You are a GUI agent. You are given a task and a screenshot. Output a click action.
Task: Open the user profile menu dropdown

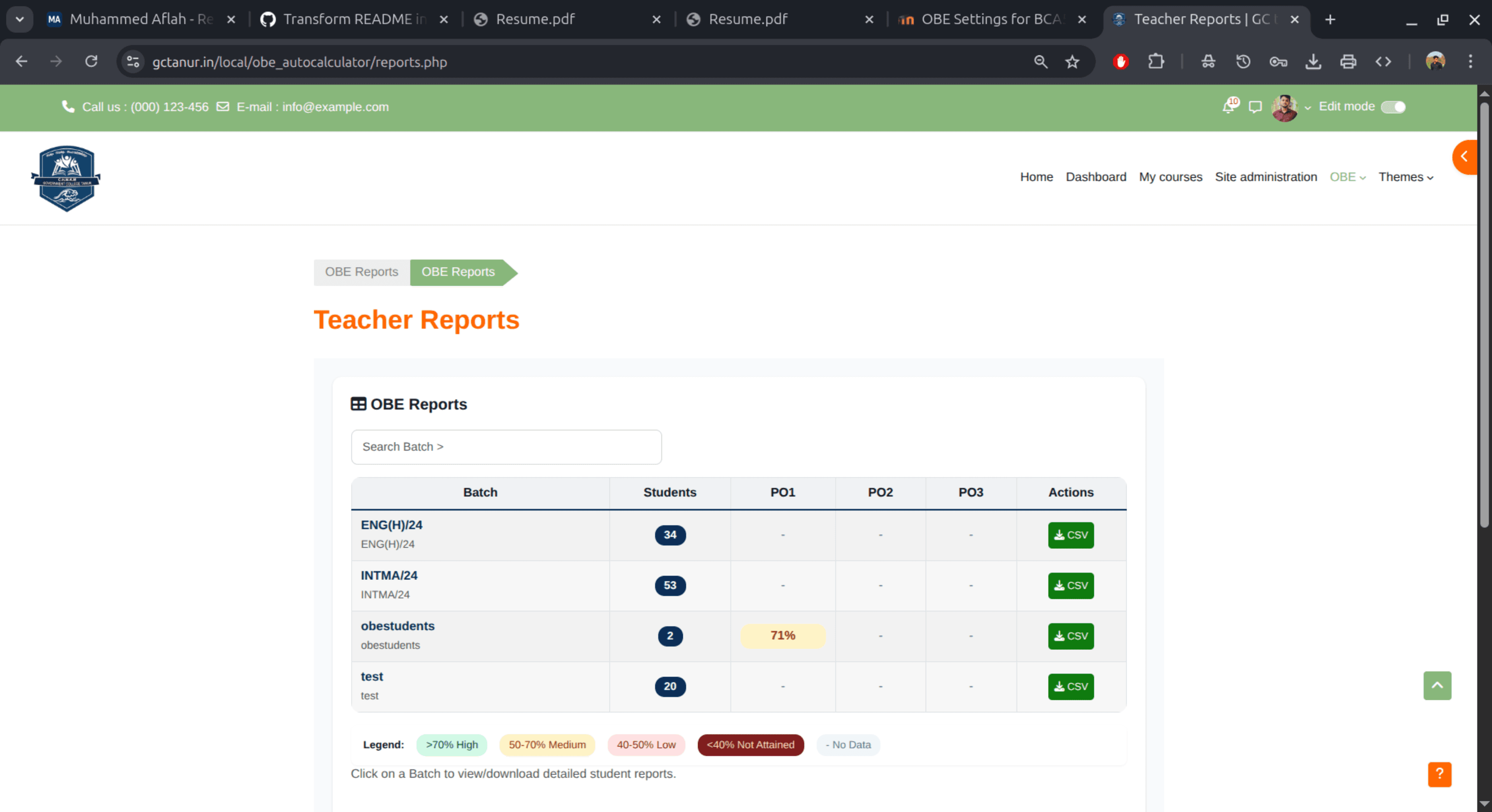pyautogui.click(x=1290, y=108)
